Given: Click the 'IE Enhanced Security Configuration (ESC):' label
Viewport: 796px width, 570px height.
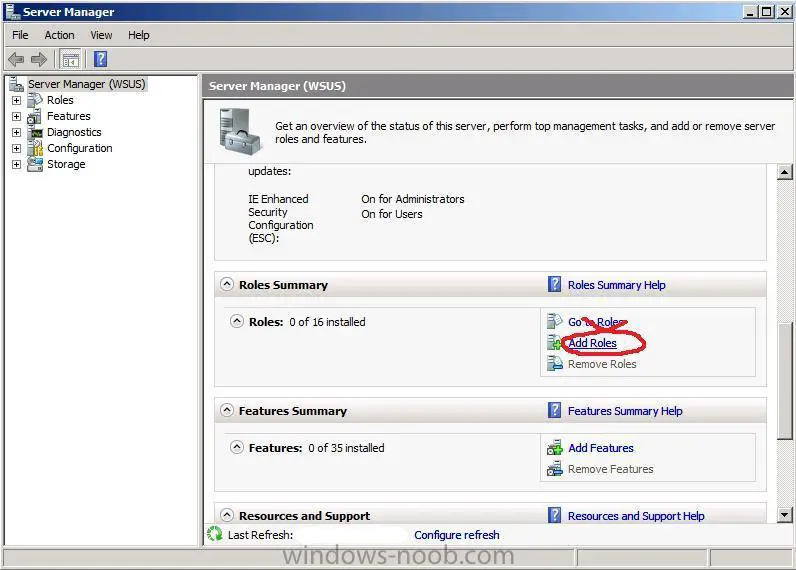Looking at the screenshot, I should pos(281,218).
